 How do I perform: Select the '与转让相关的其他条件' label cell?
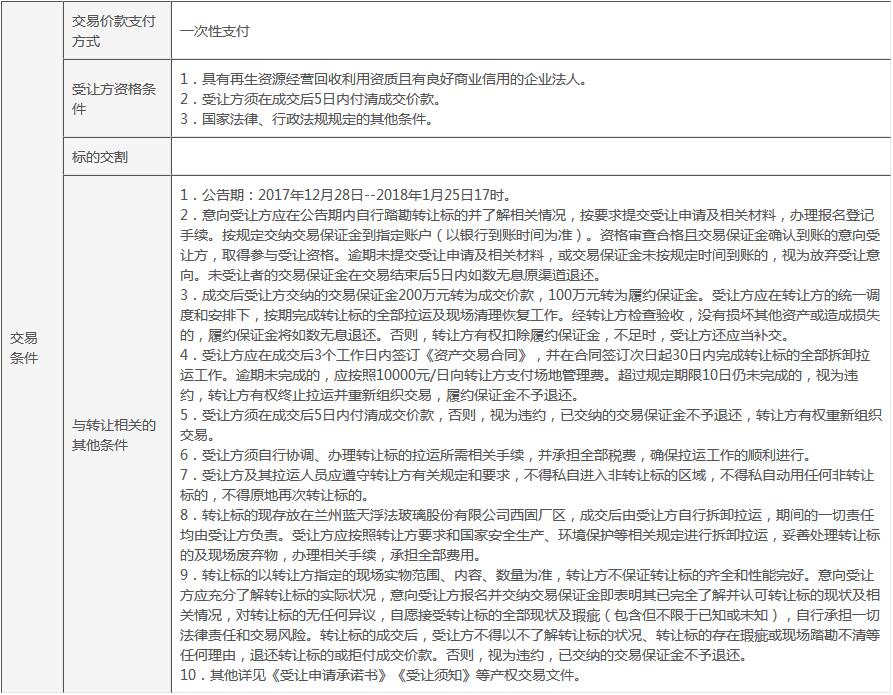[x=115, y=434]
